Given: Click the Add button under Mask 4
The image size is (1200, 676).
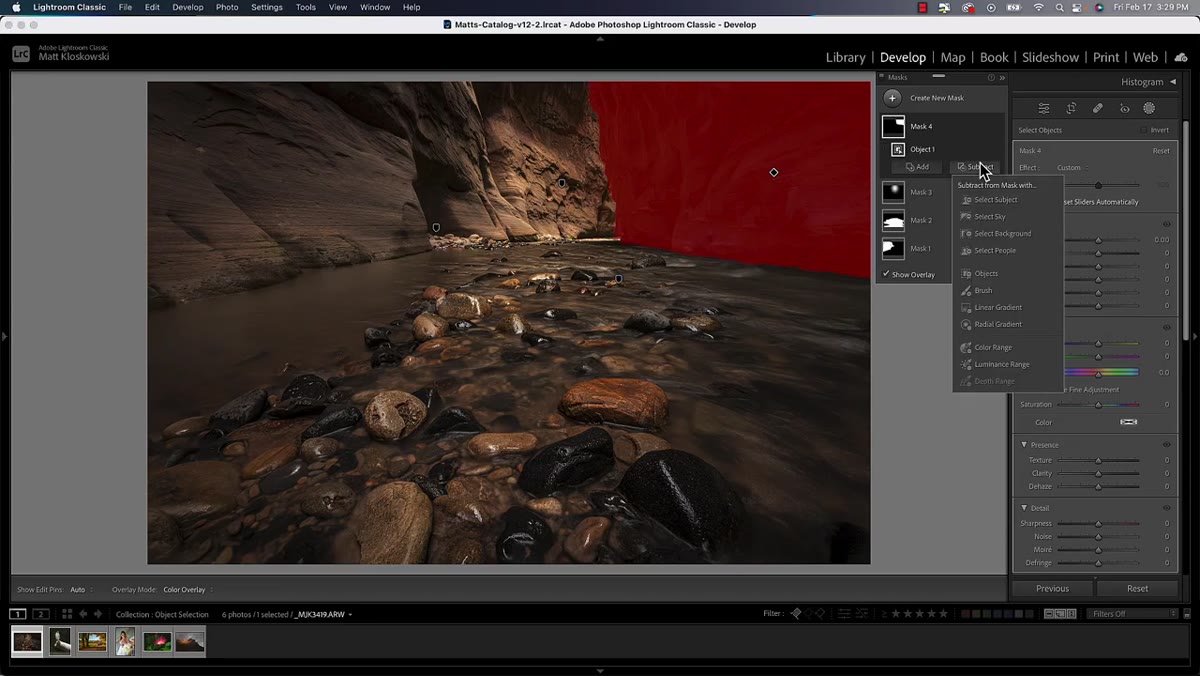Looking at the screenshot, I should [918, 167].
